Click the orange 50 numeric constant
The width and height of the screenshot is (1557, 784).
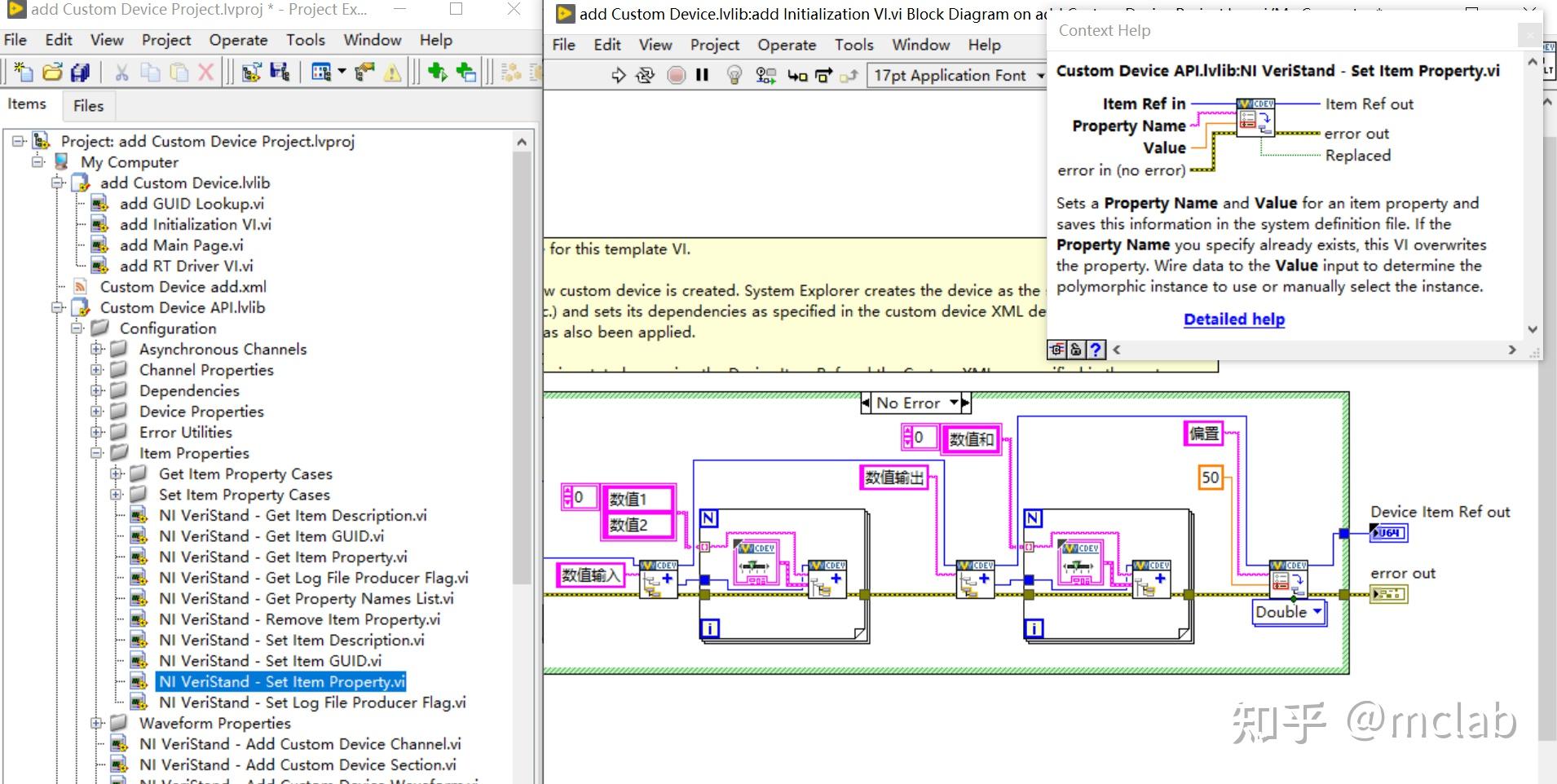(1210, 478)
